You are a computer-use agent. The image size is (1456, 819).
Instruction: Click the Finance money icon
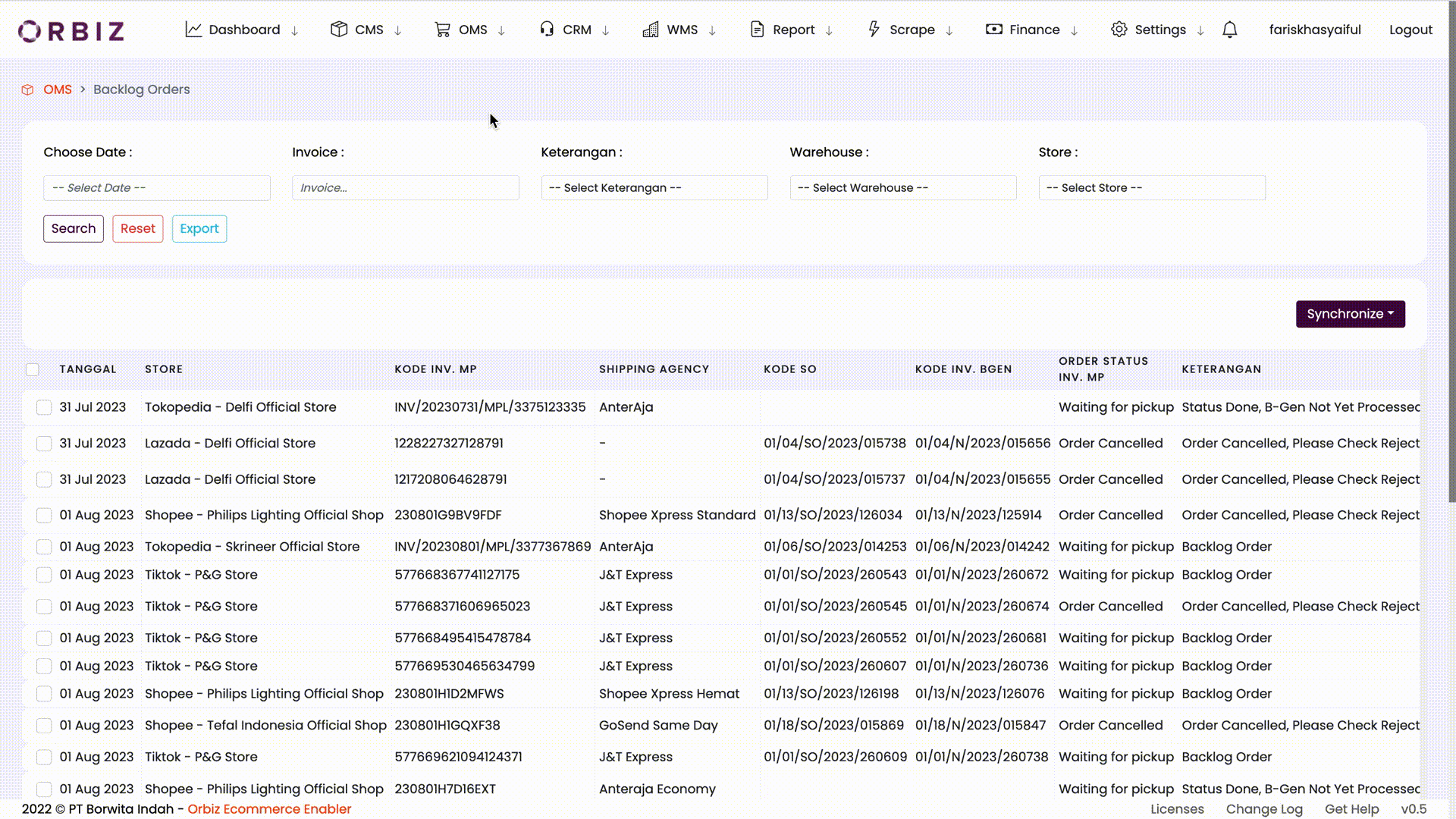993,30
